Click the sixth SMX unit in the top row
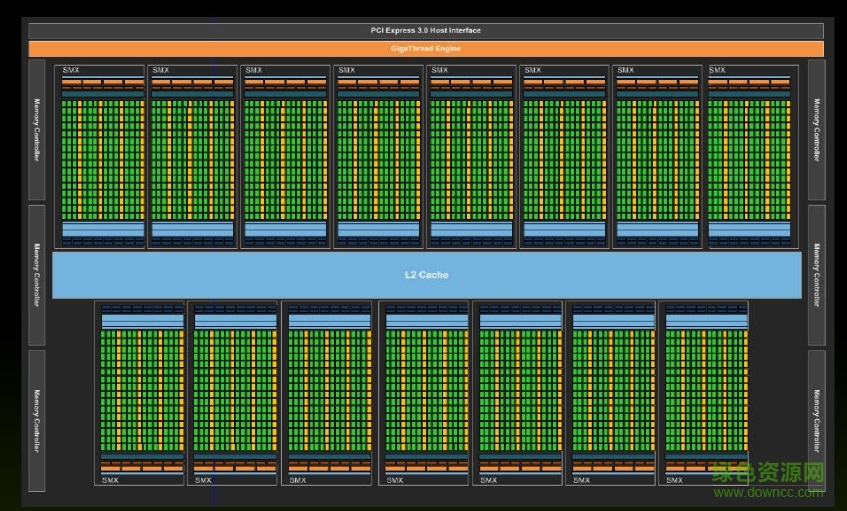The height and width of the screenshot is (511, 847). click(x=564, y=156)
